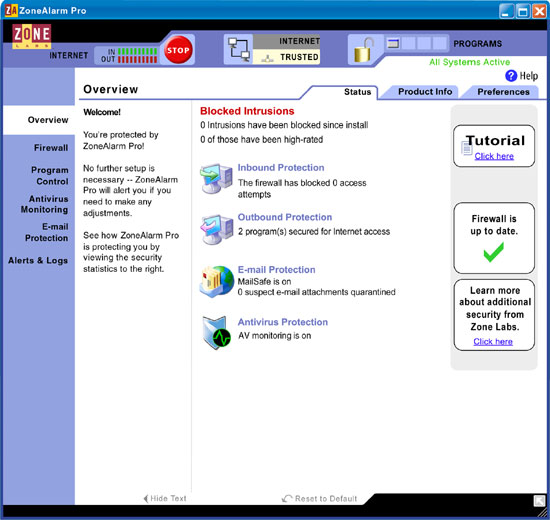Click '2 program(s) secured for Internet access'
The height and width of the screenshot is (520, 550).
pyautogui.click(x=314, y=232)
